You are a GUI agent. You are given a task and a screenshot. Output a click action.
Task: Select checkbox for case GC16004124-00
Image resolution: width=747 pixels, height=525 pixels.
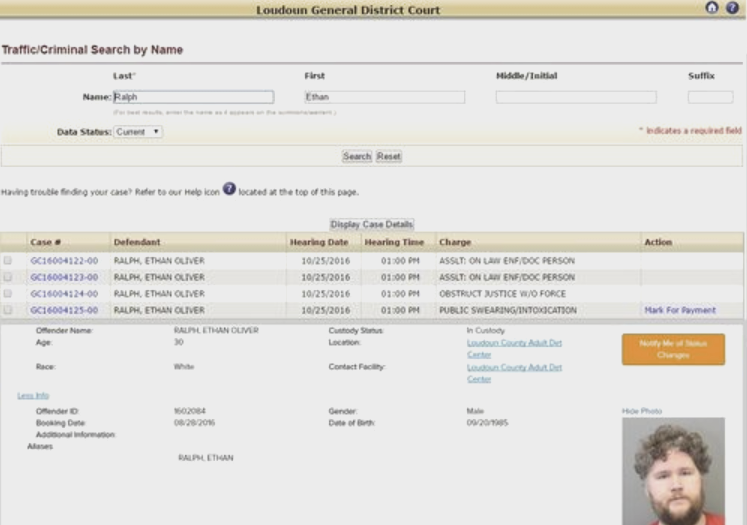pos(8,293)
